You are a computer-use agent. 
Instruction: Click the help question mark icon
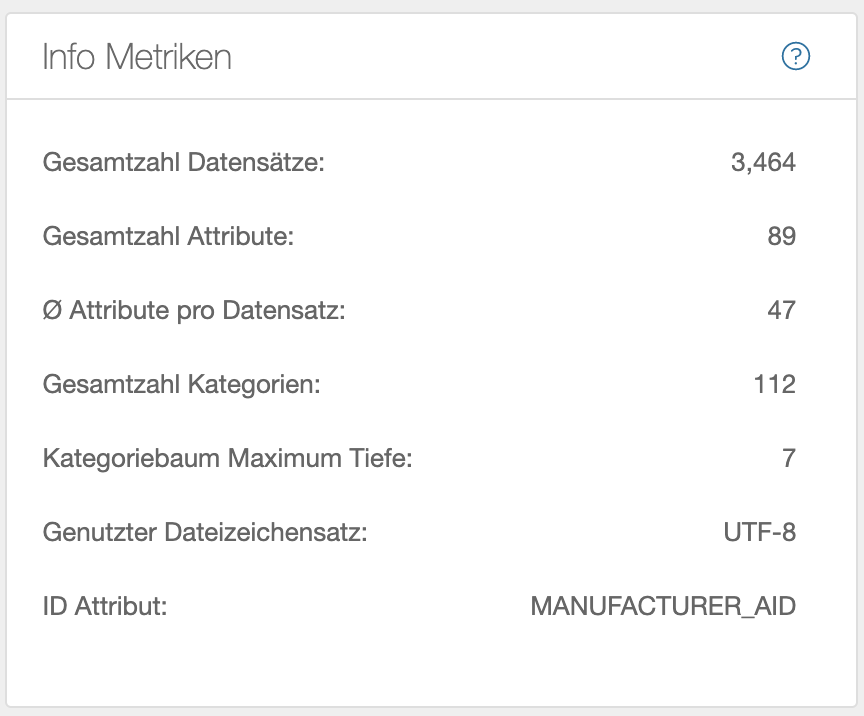pyautogui.click(x=795, y=57)
